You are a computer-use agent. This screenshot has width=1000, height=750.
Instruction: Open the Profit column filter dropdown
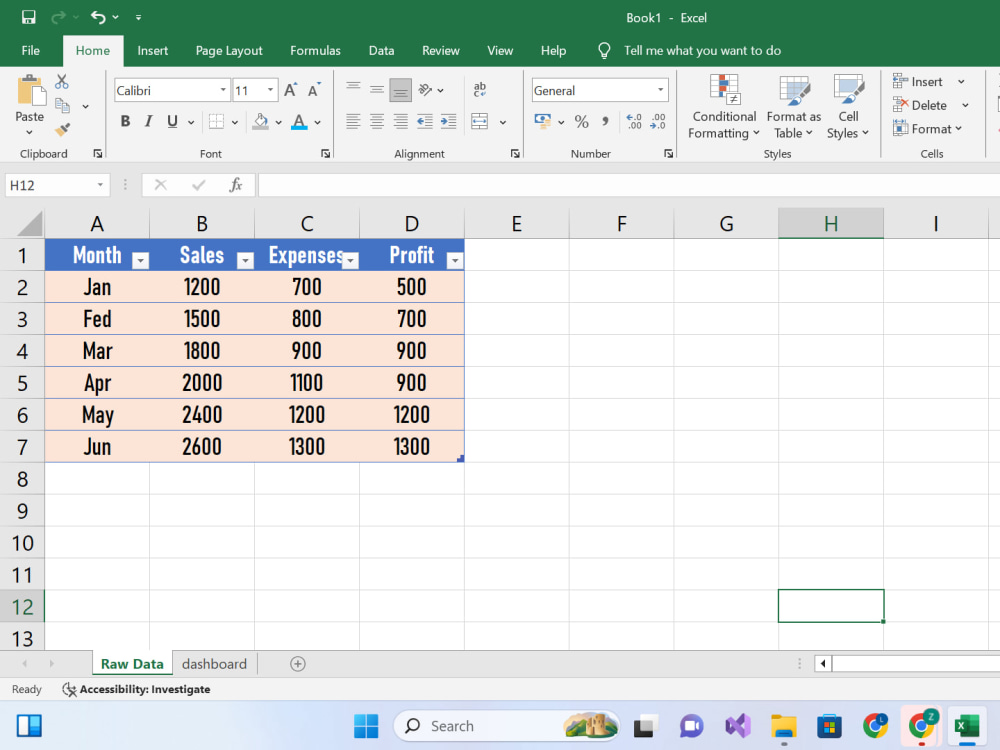click(x=454, y=260)
